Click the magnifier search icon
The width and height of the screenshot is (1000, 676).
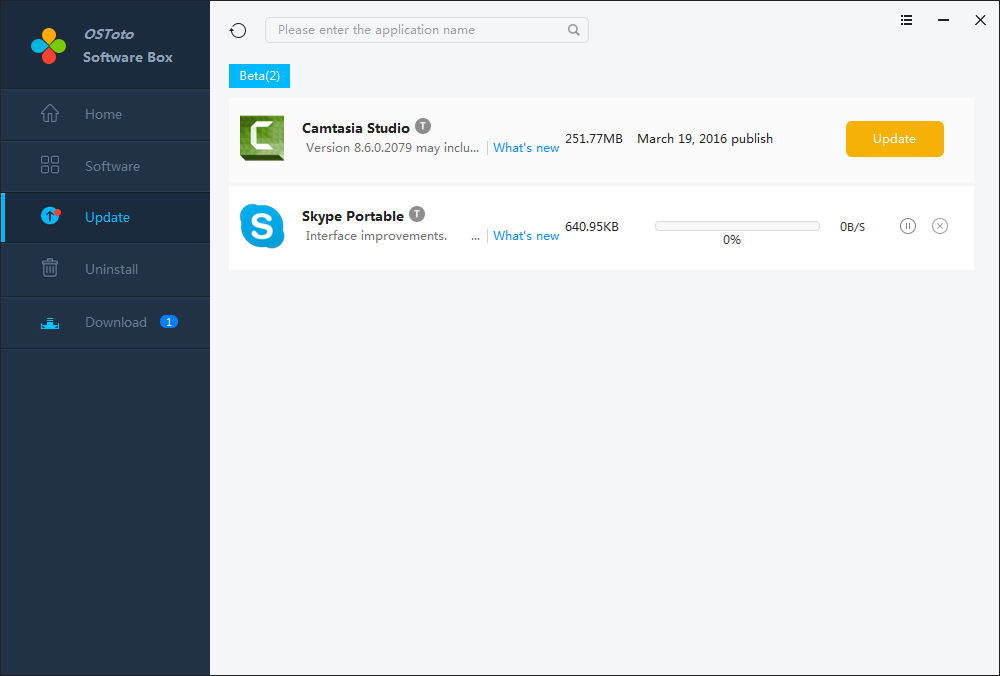tap(574, 30)
